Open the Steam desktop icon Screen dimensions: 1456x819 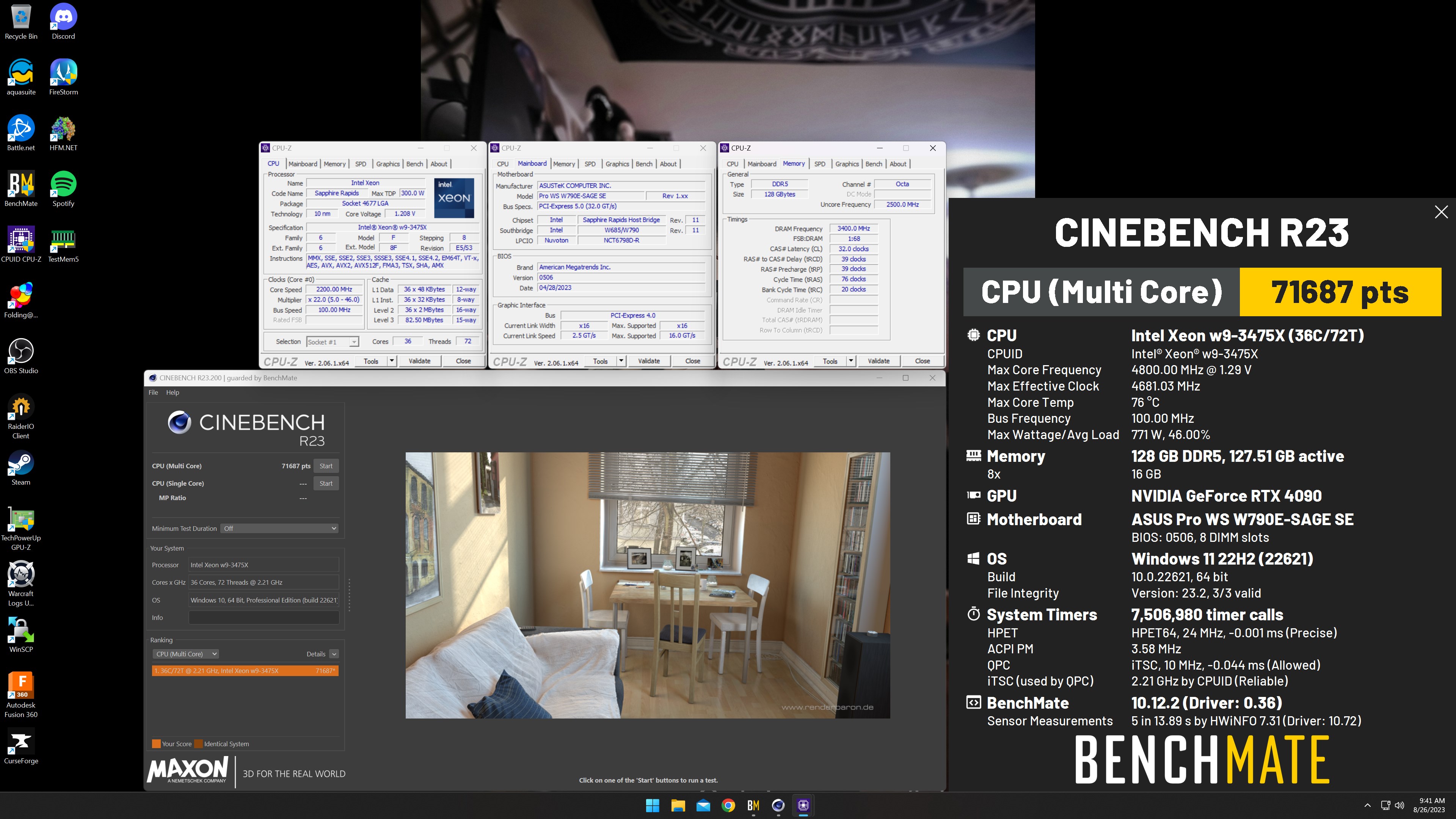(21, 469)
